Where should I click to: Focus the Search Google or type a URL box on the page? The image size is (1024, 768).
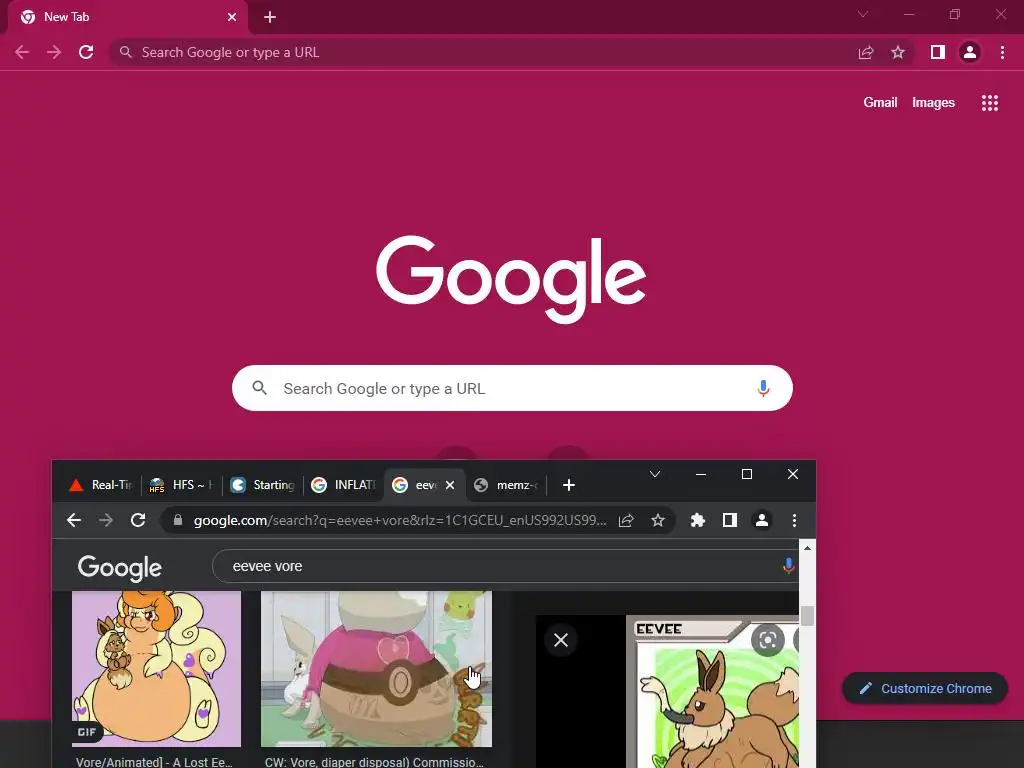click(x=512, y=388)
